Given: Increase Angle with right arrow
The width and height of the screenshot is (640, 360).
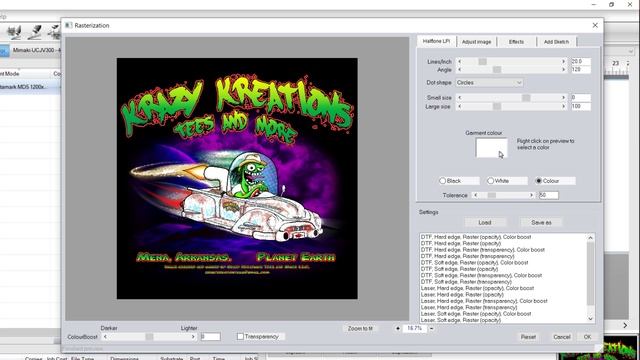Looking at the screenshot, I should (x=564, y=70).
